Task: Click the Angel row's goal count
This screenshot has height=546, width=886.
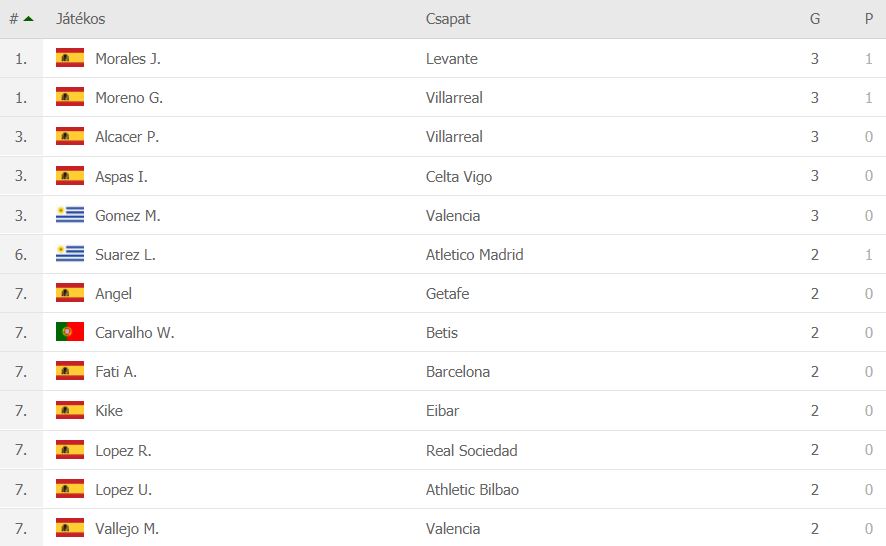Action: point(815,293)
